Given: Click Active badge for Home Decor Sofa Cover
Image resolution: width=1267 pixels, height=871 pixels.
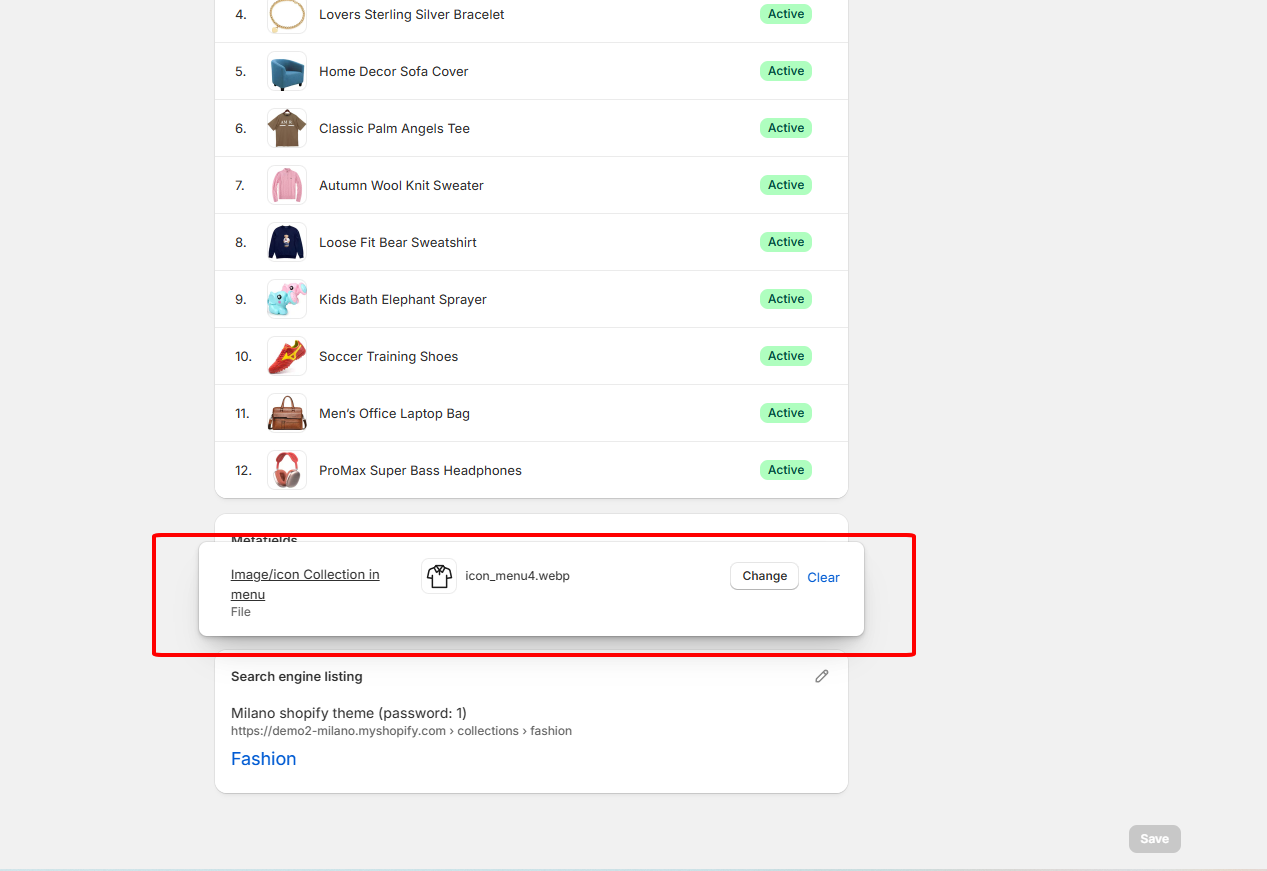Looking at the screenshot, I should [786, 71].
